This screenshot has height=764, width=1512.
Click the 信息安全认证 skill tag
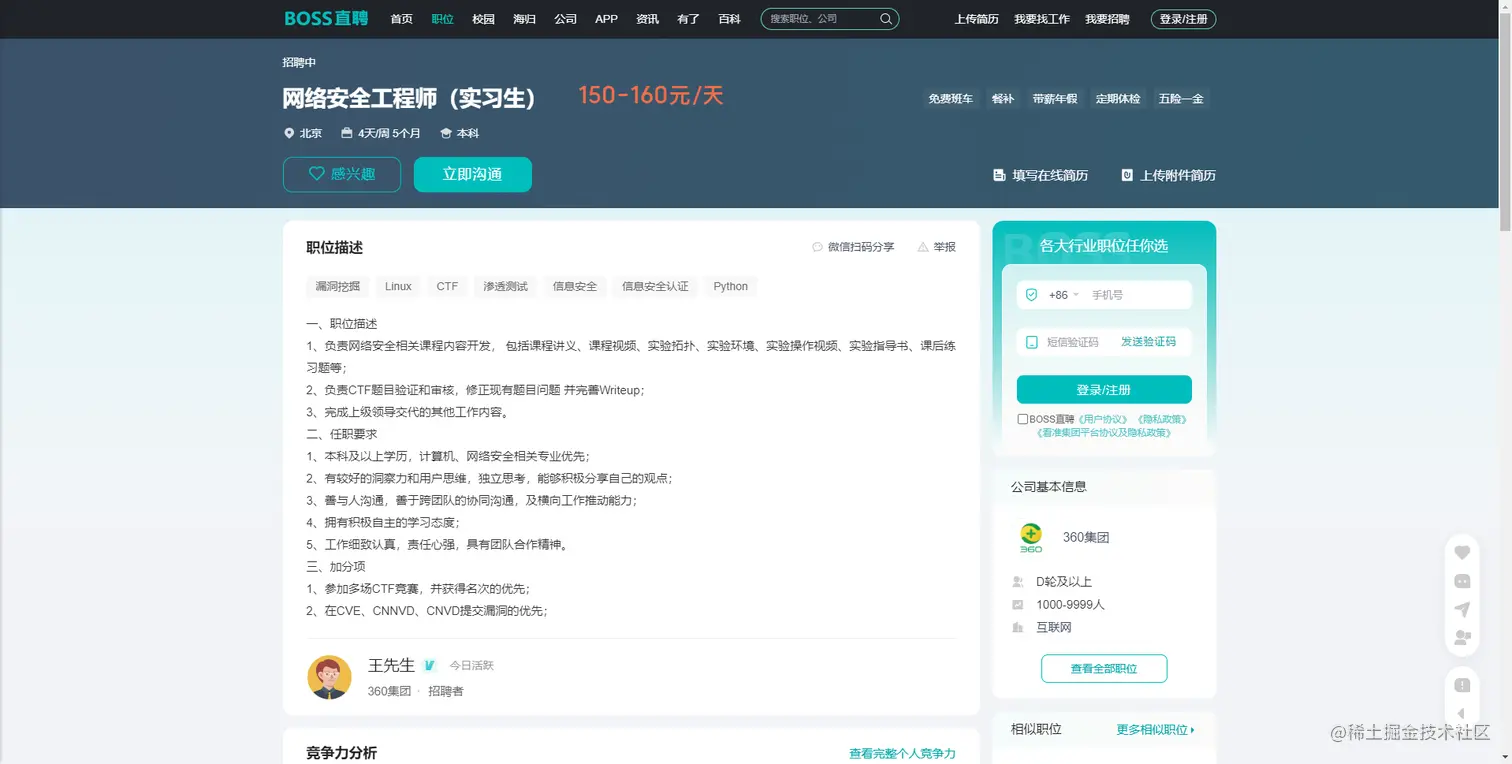click(x=655, y=286)
